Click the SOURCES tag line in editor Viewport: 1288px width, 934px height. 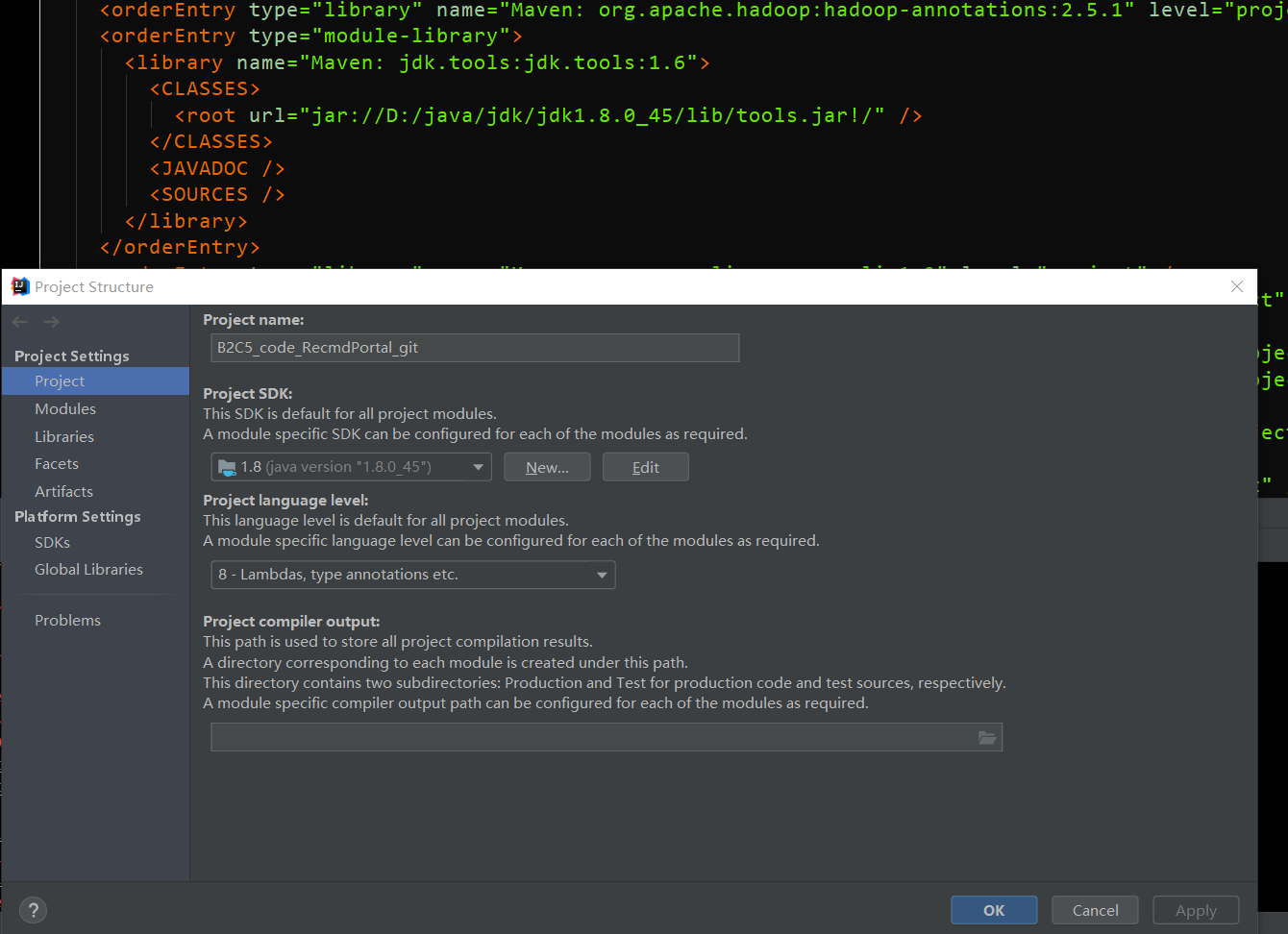coord(217,194)
